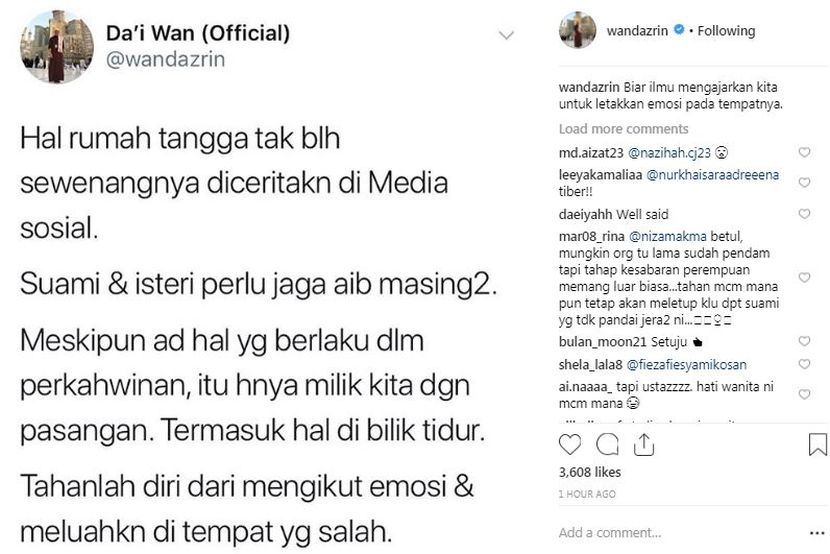Screen dimensions: 830x554
Task: Load more comments
Action: point(624,129)
